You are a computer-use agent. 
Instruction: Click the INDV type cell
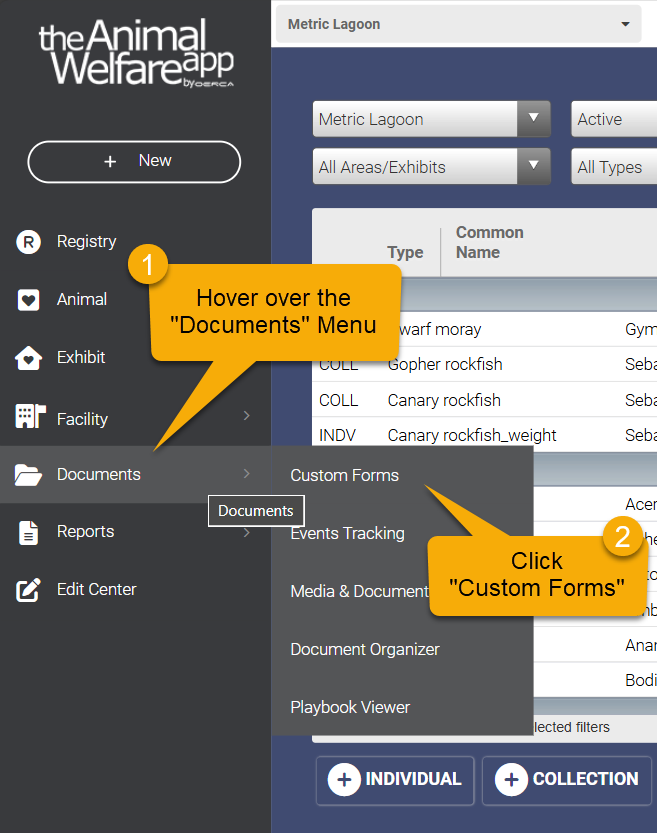(337, 436)
